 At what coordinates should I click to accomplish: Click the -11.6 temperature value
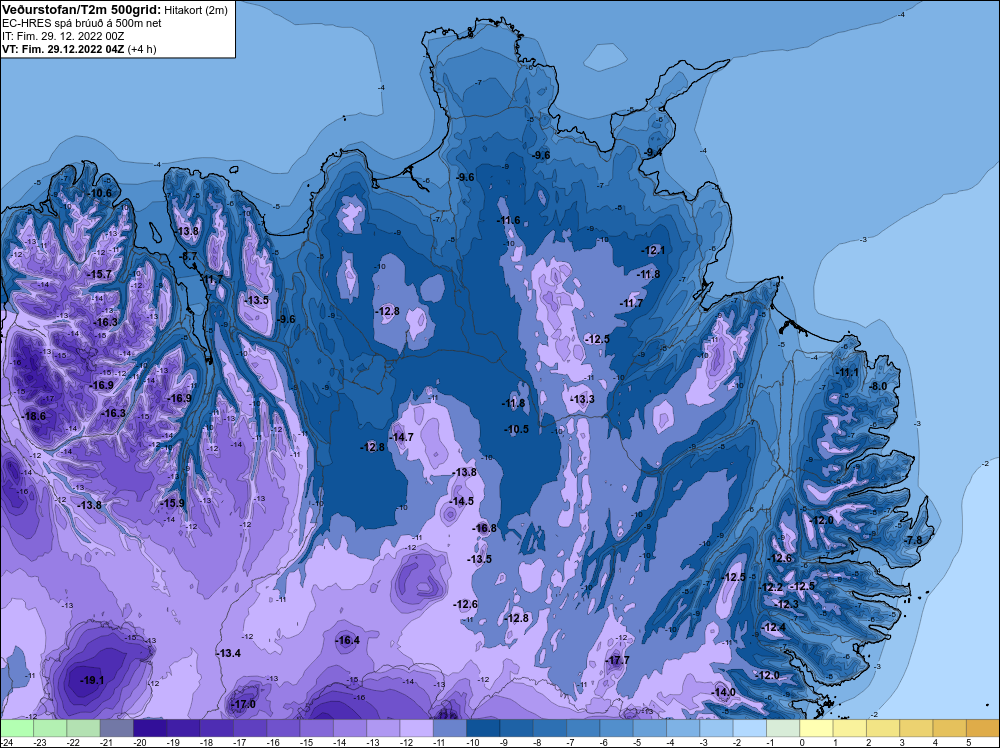click(508, 221)
